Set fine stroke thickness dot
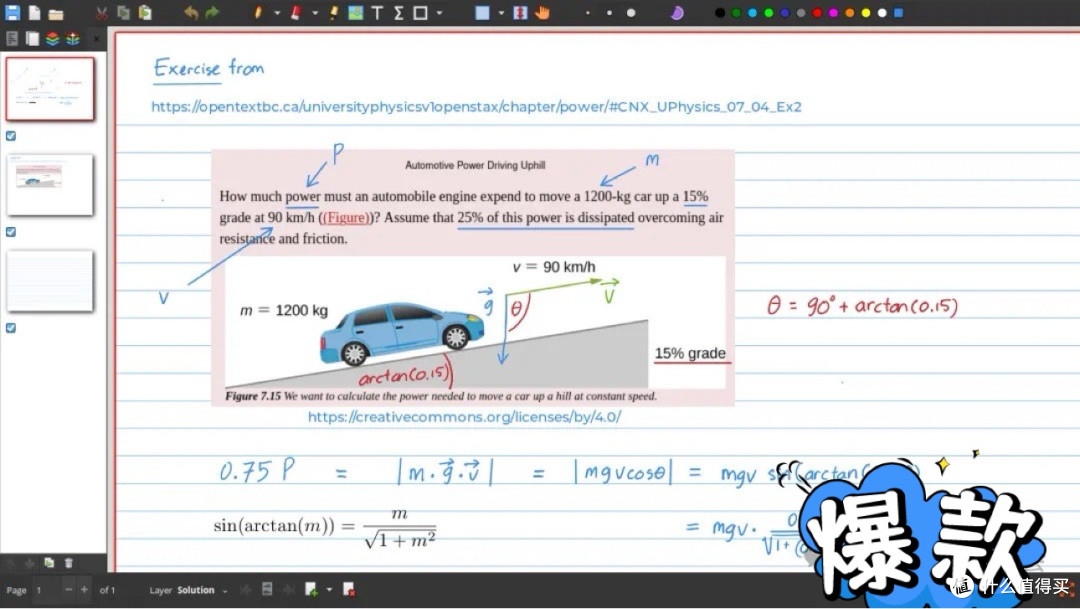 coord(588,12)
